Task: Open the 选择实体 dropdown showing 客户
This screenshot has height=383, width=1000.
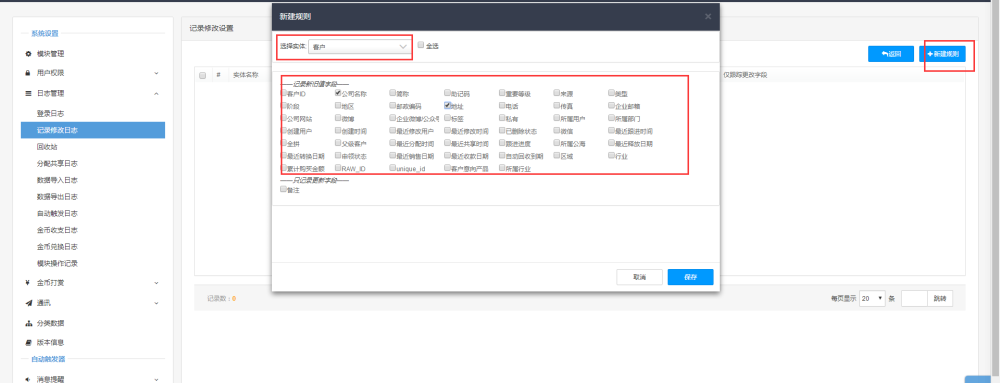Action: pyautogui.click(x=360, y=47)
